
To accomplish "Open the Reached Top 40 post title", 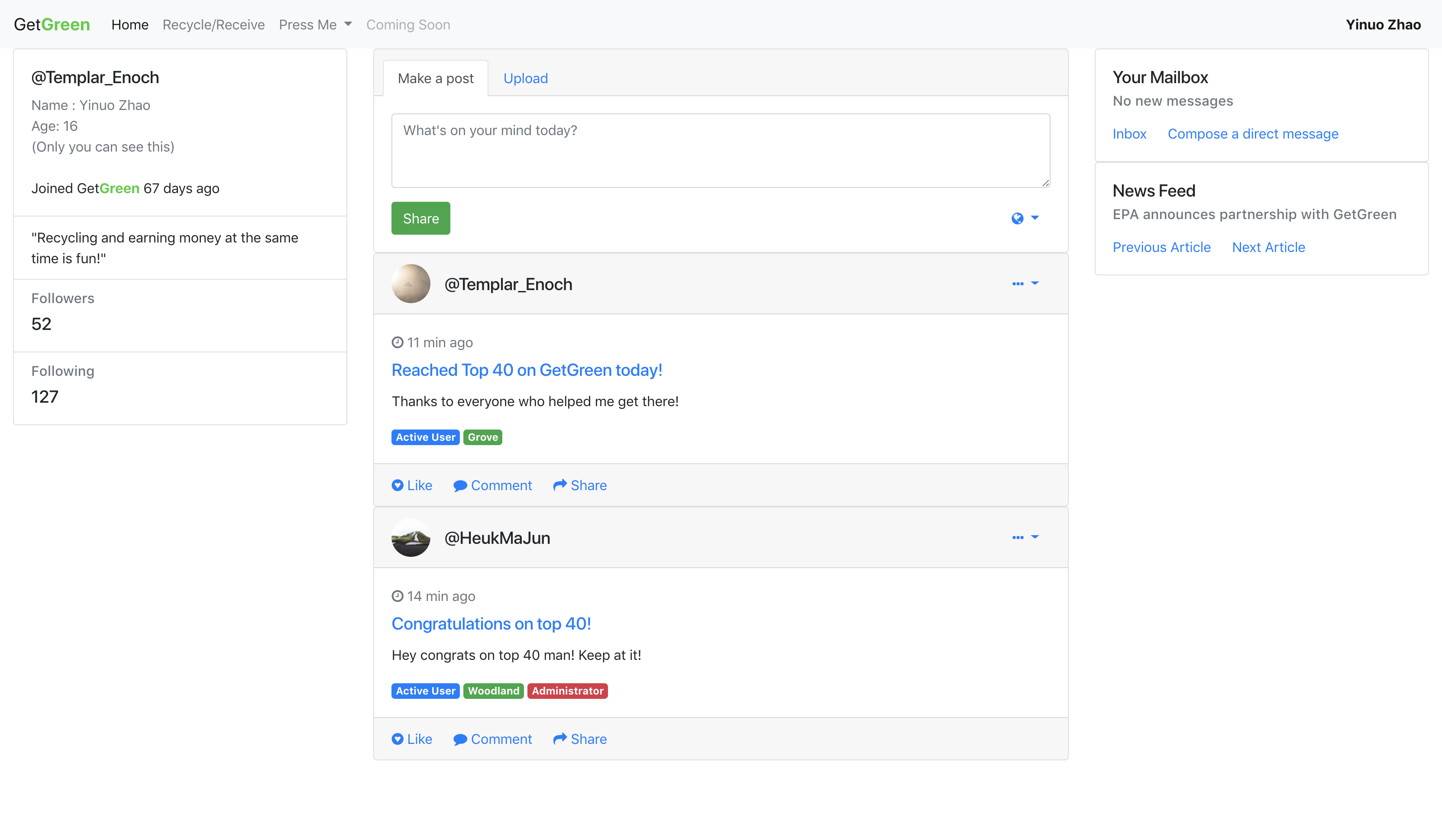I will (x=527, y=370).
